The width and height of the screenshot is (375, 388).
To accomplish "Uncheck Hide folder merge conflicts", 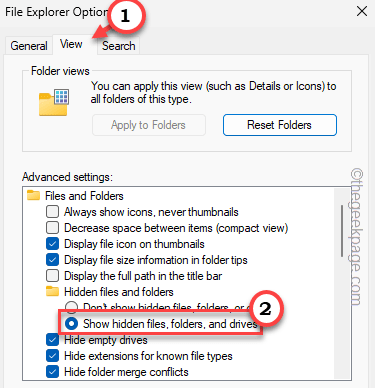I will click(52, 372).
